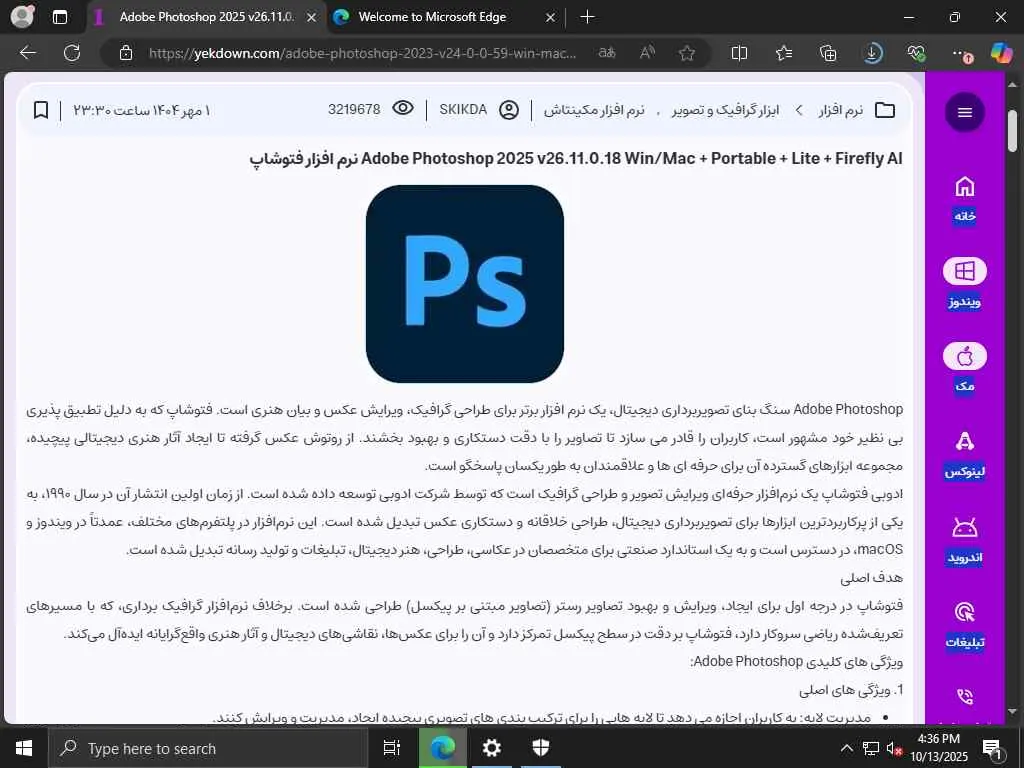Open a new browser tab

[x=587, y=17]
